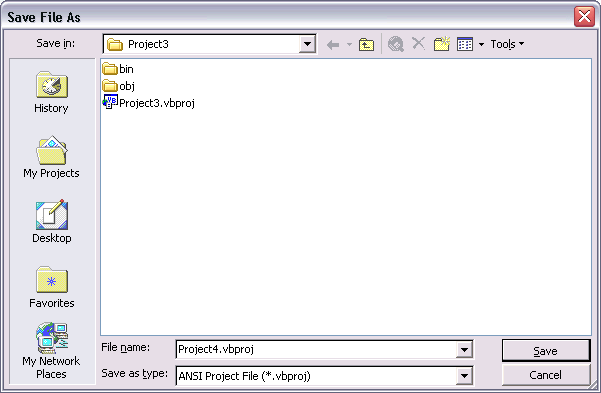
Task: Click the Project3.vbproj file name text
Action: 157,103
